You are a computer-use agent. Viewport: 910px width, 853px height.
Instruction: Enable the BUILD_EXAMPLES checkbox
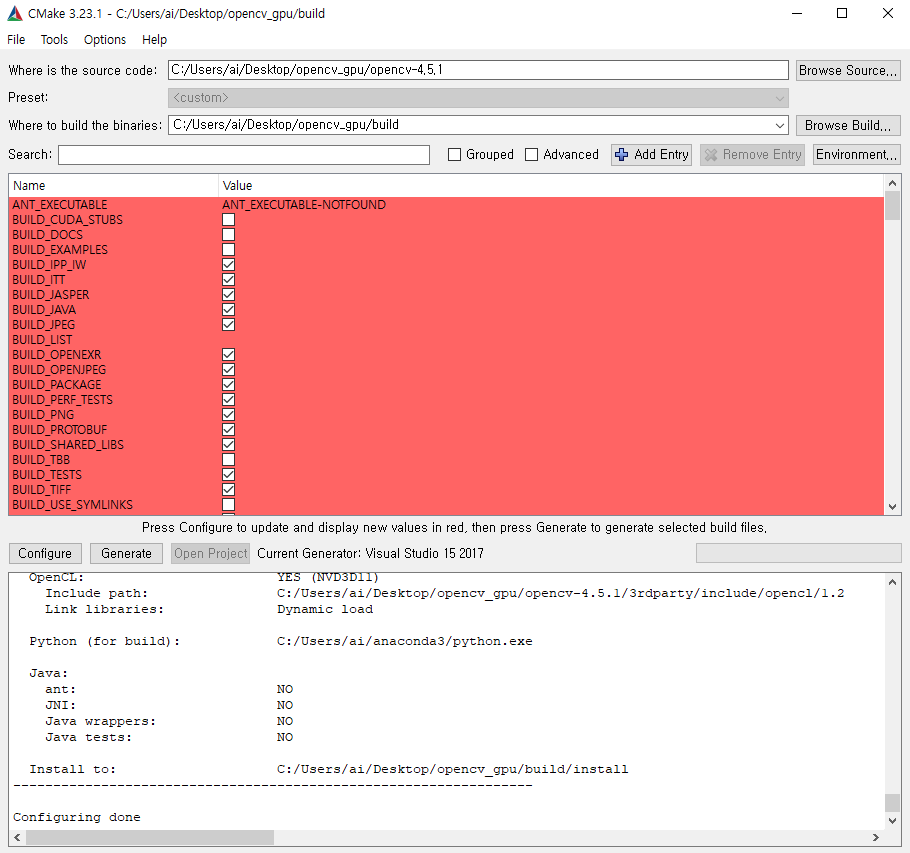click(x=229, y=250)
